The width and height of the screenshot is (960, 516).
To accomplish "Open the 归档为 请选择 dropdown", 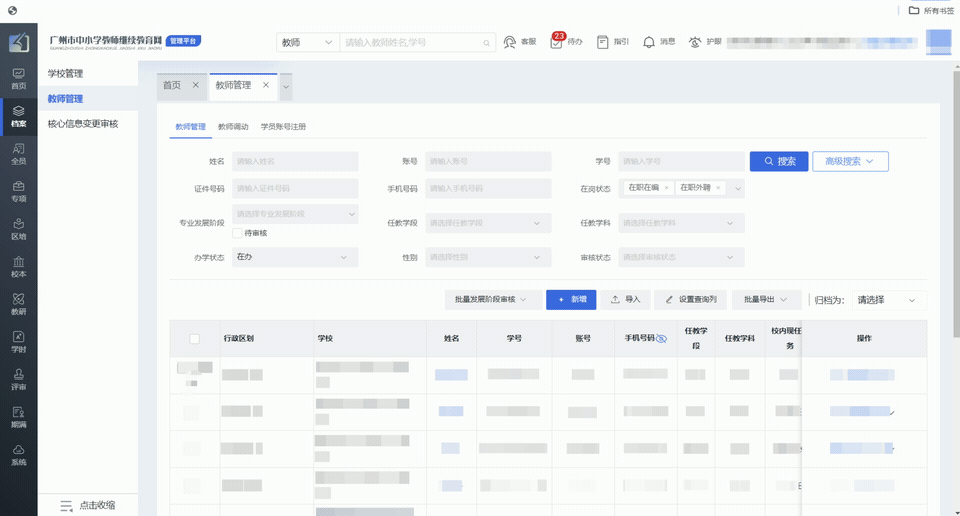I will 886,300.
